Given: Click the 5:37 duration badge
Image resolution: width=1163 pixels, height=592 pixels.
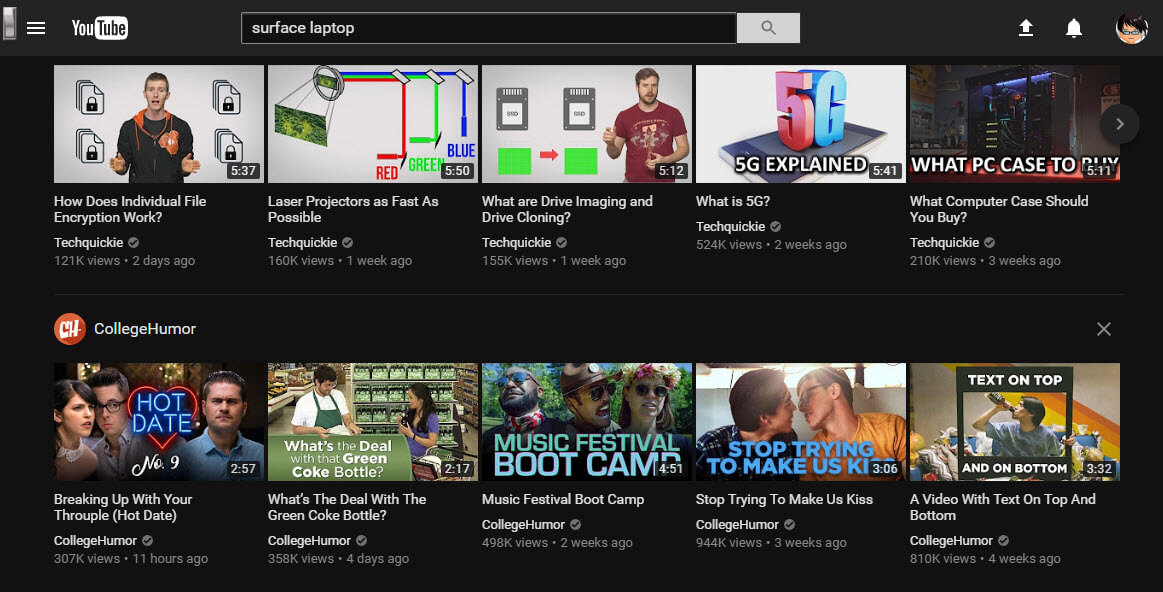Looking at the screenshot, I should [x=243, y=171].
